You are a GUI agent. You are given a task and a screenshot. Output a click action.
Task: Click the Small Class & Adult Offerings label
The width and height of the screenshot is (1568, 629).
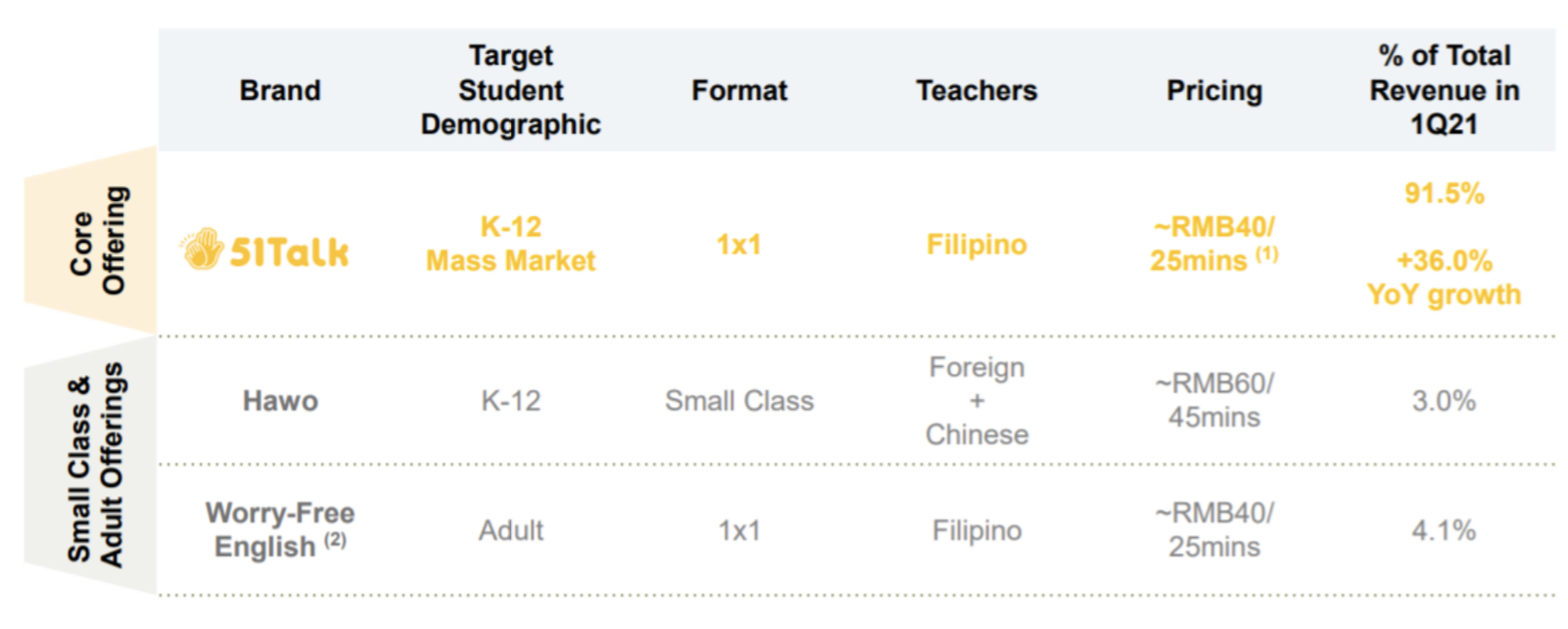[x=96, y=464]
